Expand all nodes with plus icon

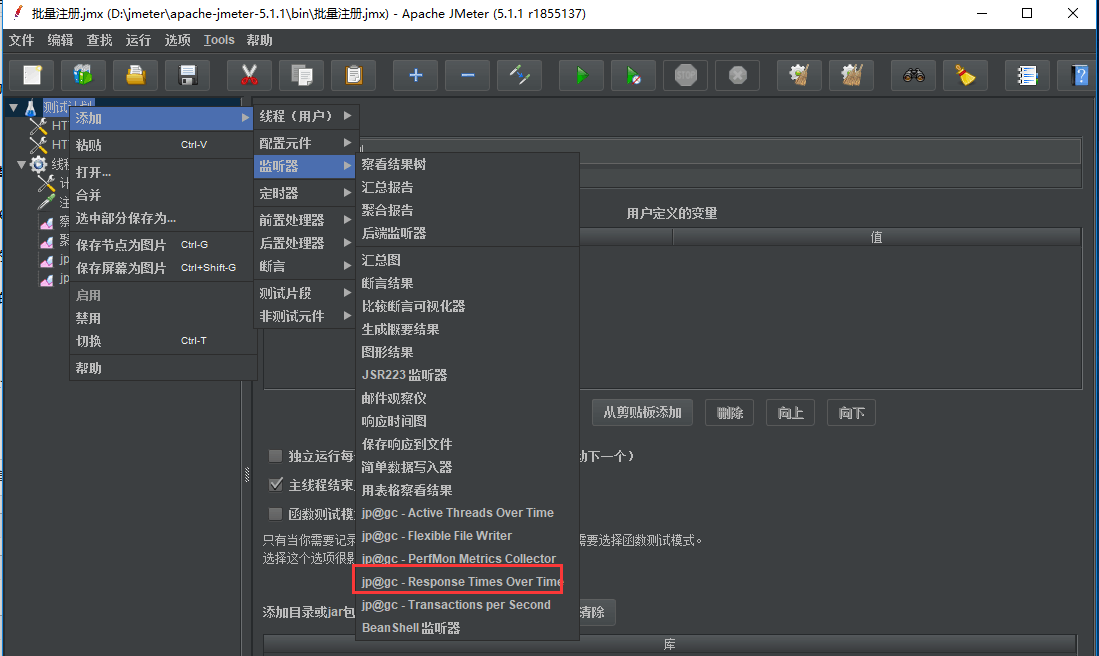pyautogui.click(x=415, y=75)
